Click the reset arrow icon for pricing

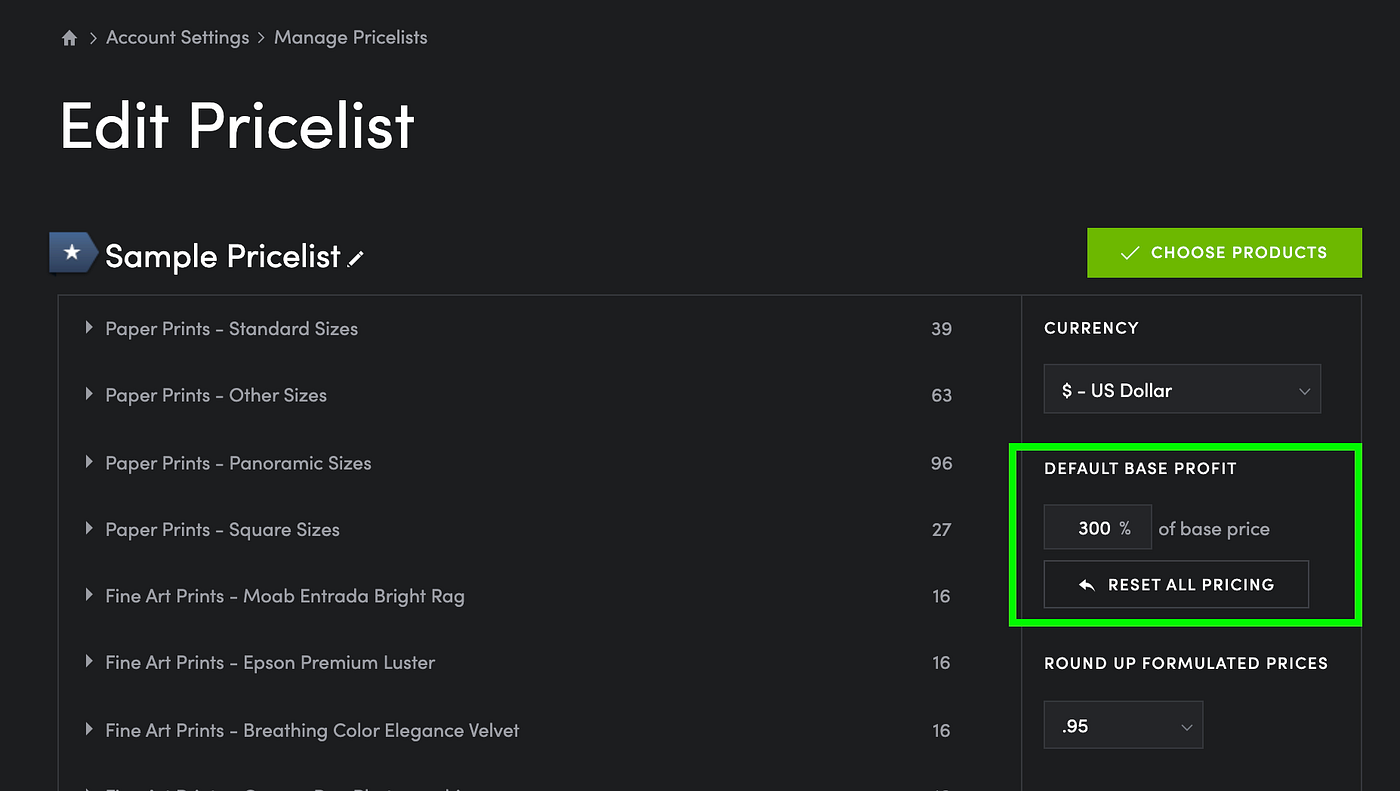1087,585
